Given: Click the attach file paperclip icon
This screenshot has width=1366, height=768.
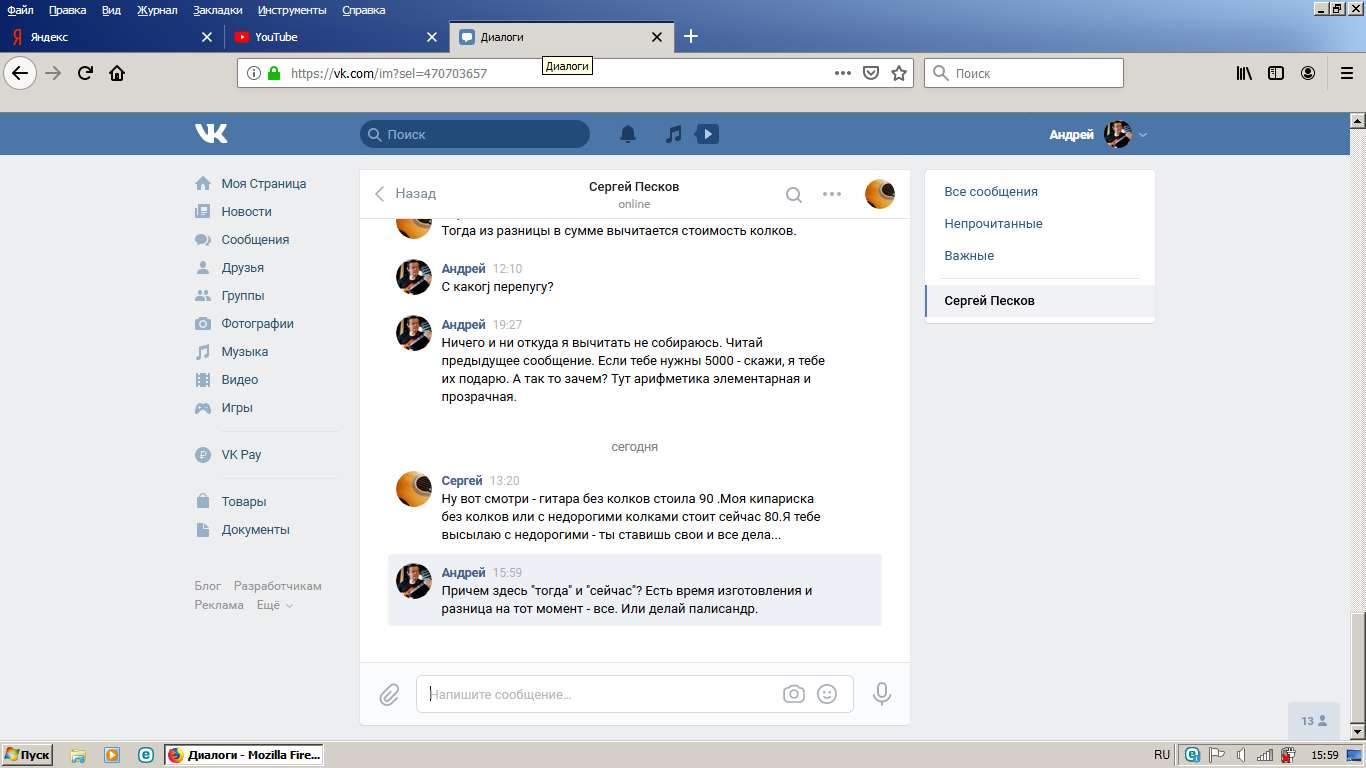Looking at the screenshot, I should [x=389, y=694].
